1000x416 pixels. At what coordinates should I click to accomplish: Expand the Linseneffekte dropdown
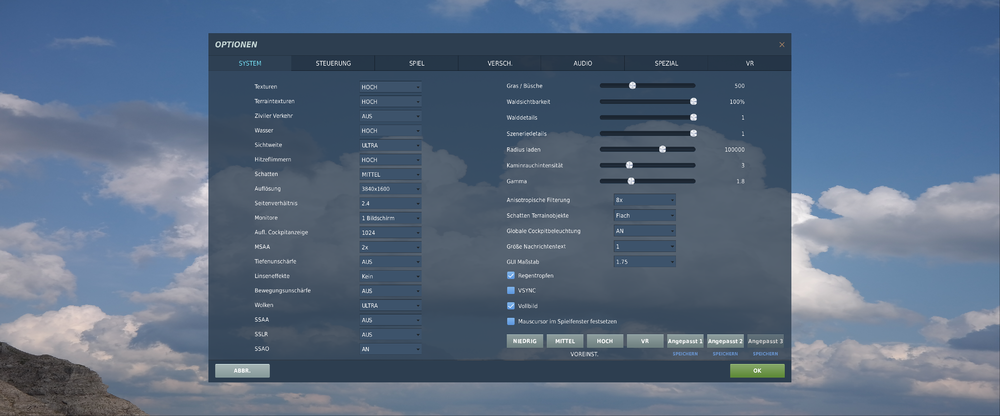390,276
